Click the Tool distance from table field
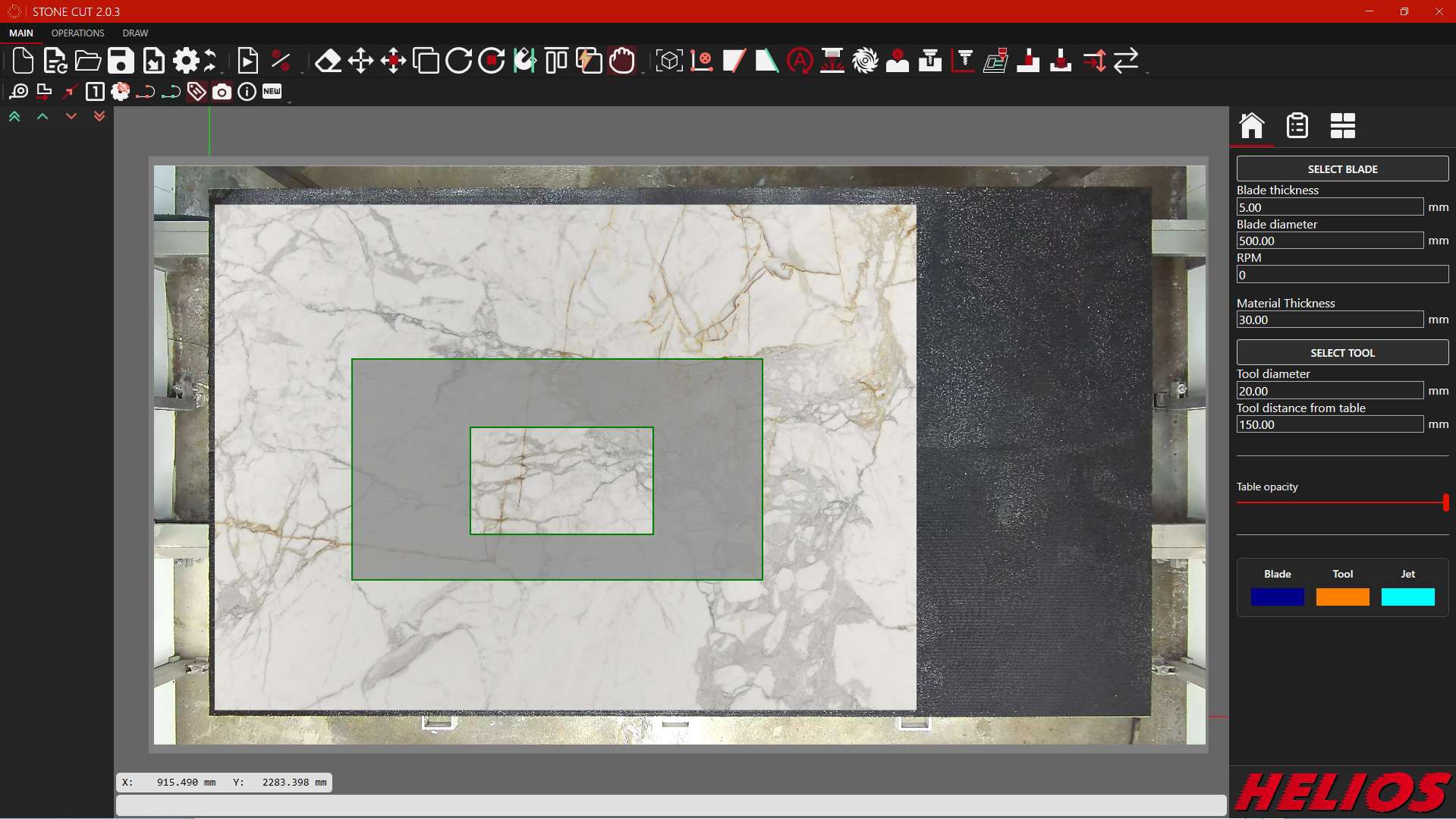This screenshot has height=819, width=1456. coord(1329,424)
